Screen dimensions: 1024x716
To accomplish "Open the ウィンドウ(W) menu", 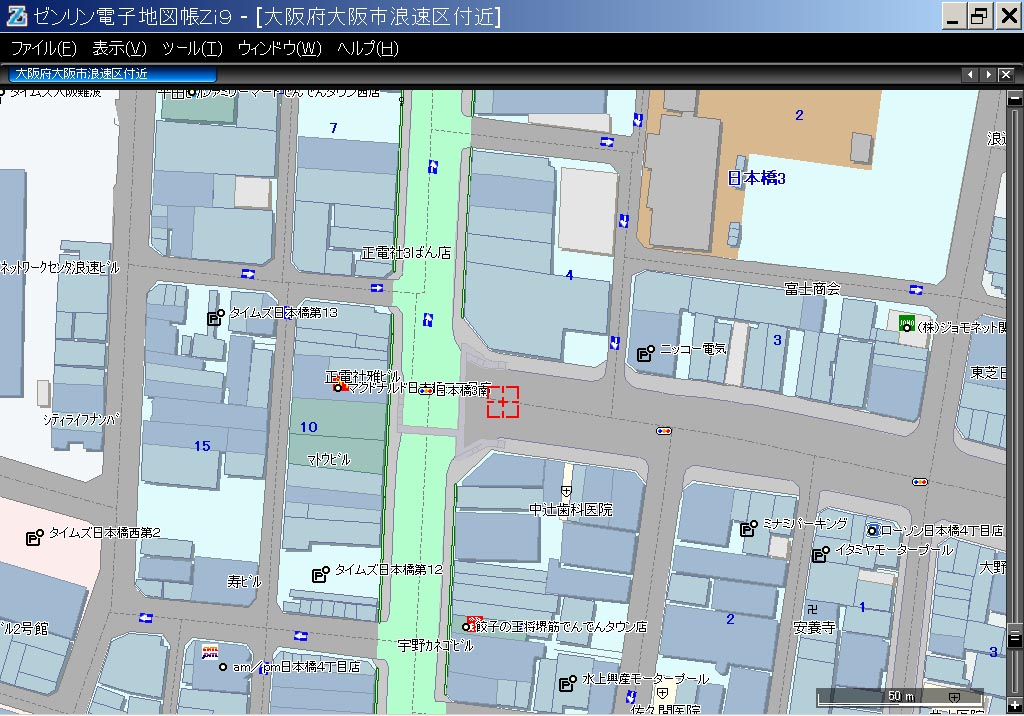I will tap(280, 48).
